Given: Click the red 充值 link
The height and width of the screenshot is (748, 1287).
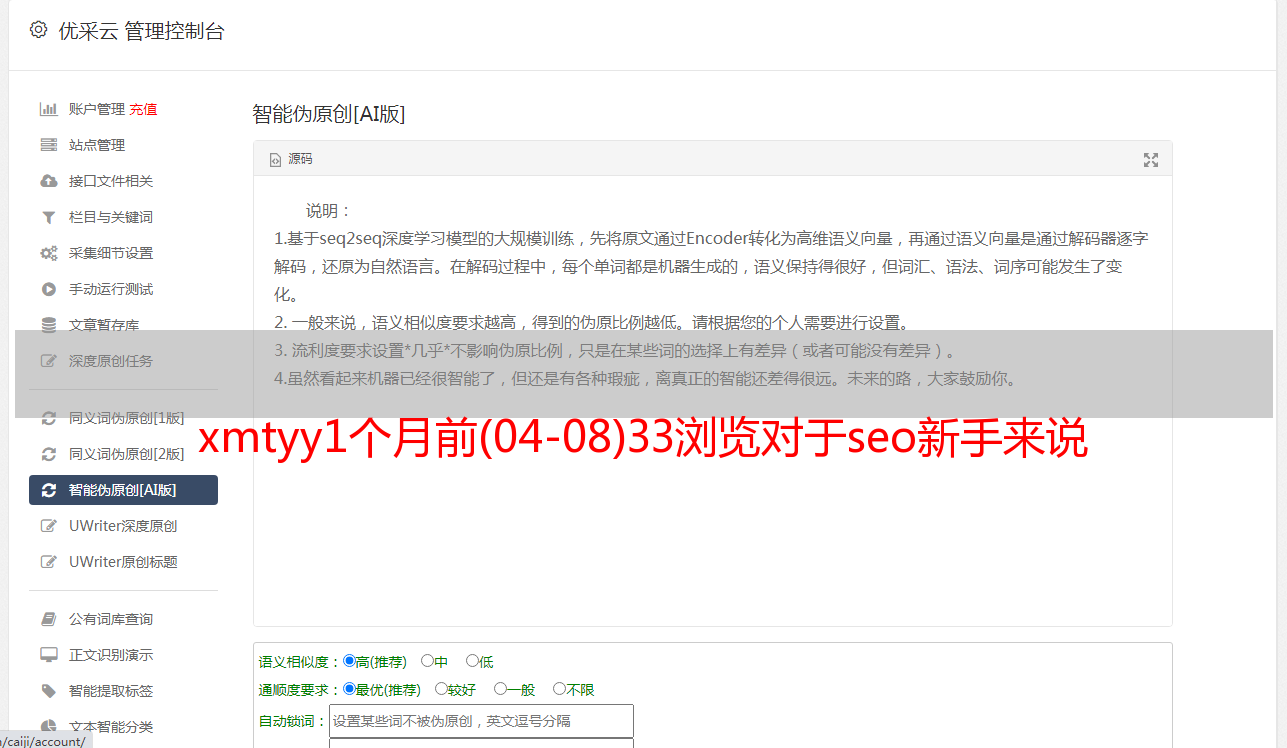Looking at the screenshot, I should [143, 109].
